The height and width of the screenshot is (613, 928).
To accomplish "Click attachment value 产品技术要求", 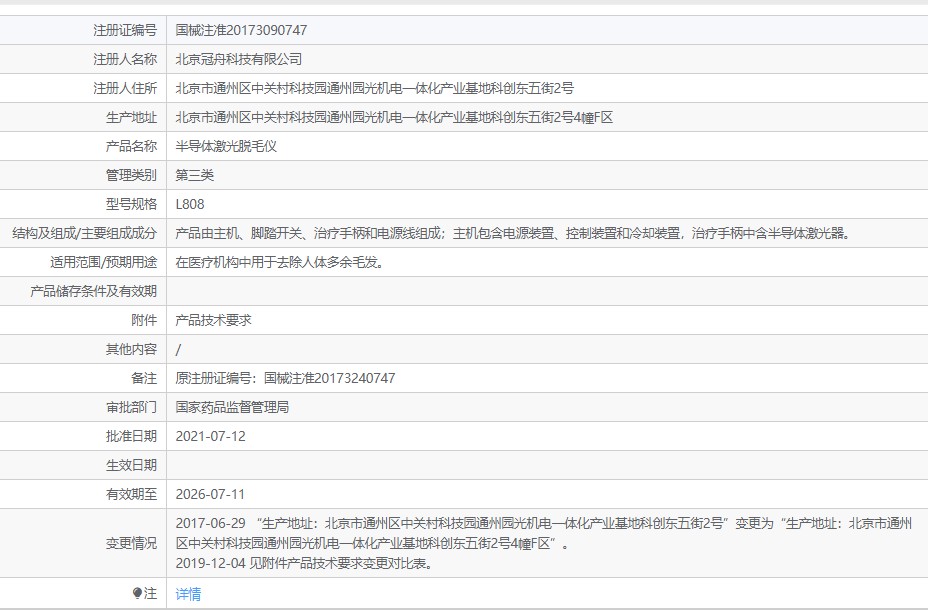I will pos(214,320).
